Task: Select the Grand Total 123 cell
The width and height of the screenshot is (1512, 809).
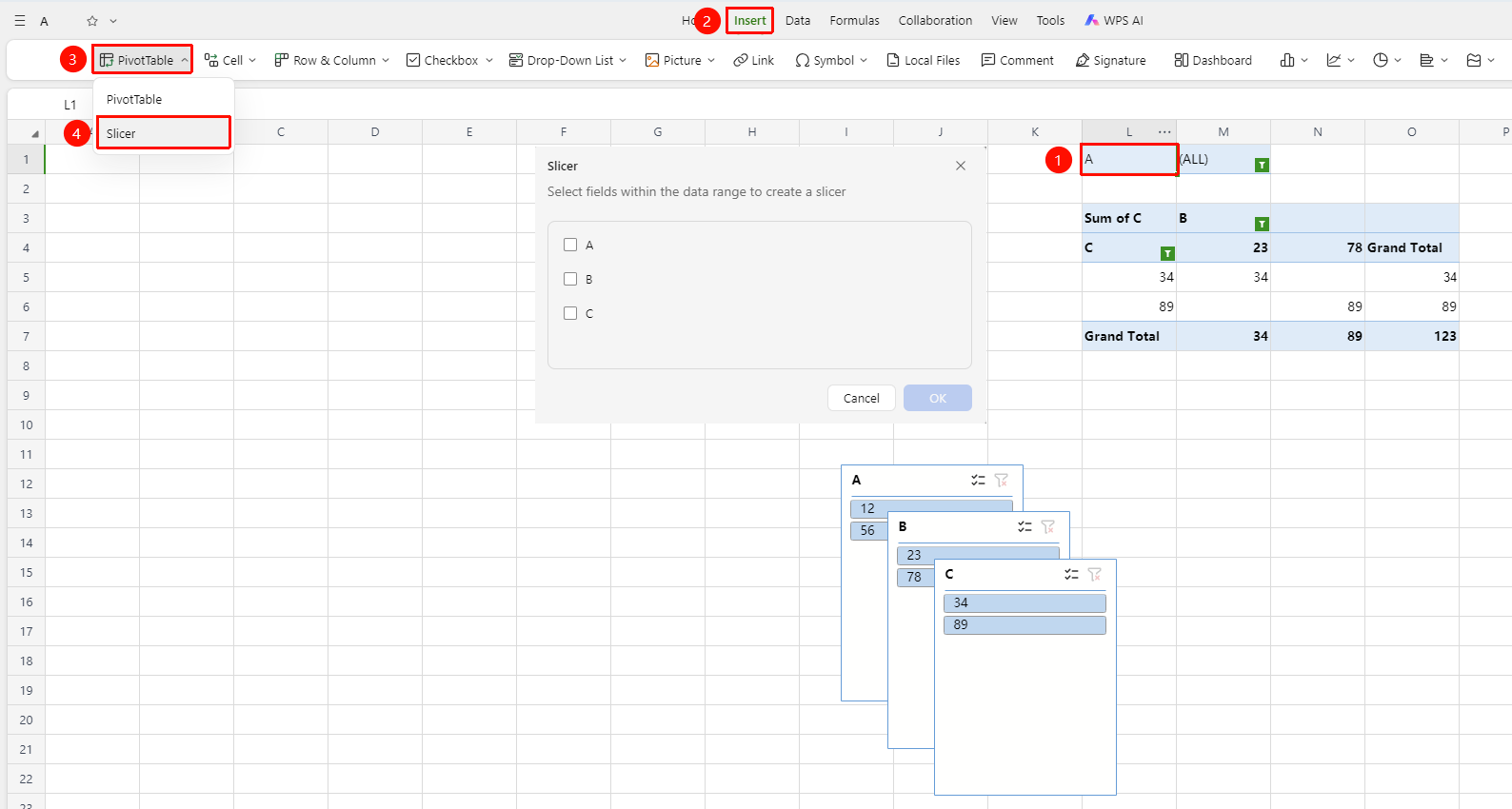Action: click(1412, 336)
